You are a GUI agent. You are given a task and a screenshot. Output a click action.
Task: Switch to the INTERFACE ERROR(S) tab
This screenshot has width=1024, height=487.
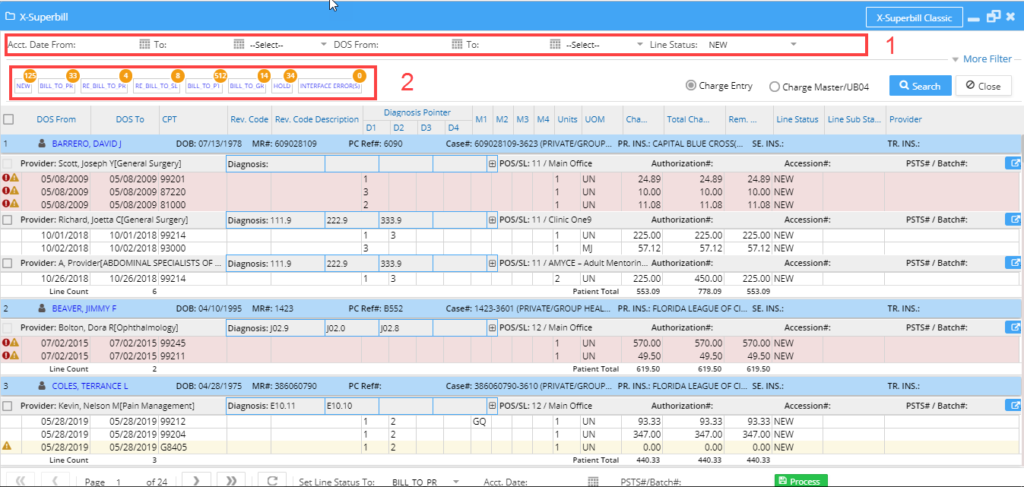(330, 86)
